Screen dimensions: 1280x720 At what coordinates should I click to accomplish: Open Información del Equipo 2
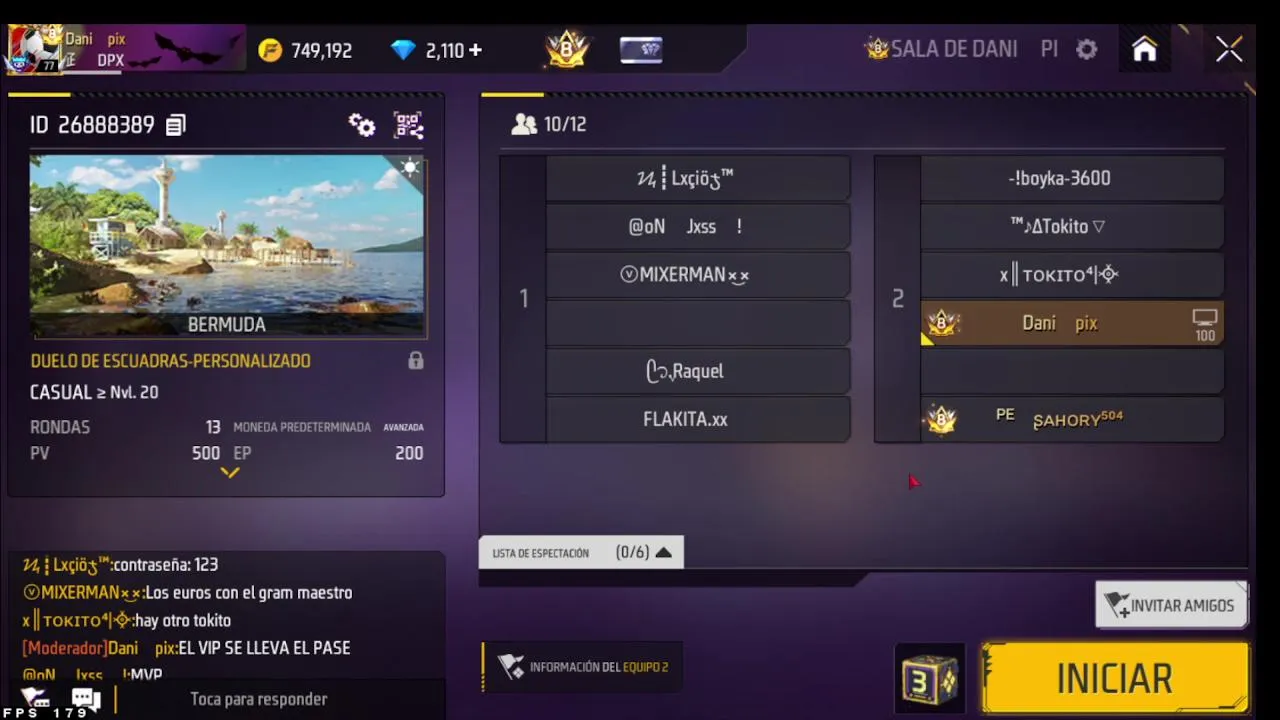[583, 667]
